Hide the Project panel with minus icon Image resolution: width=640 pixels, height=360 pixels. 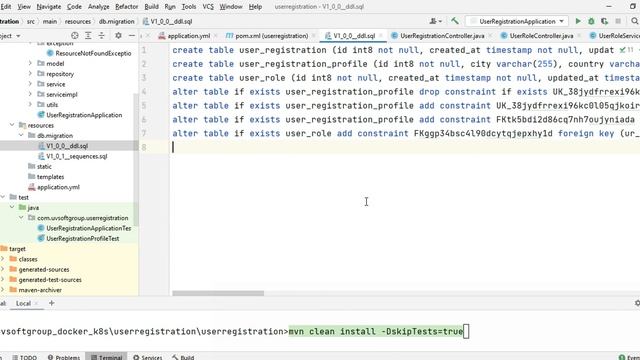[x=131, y=36]
